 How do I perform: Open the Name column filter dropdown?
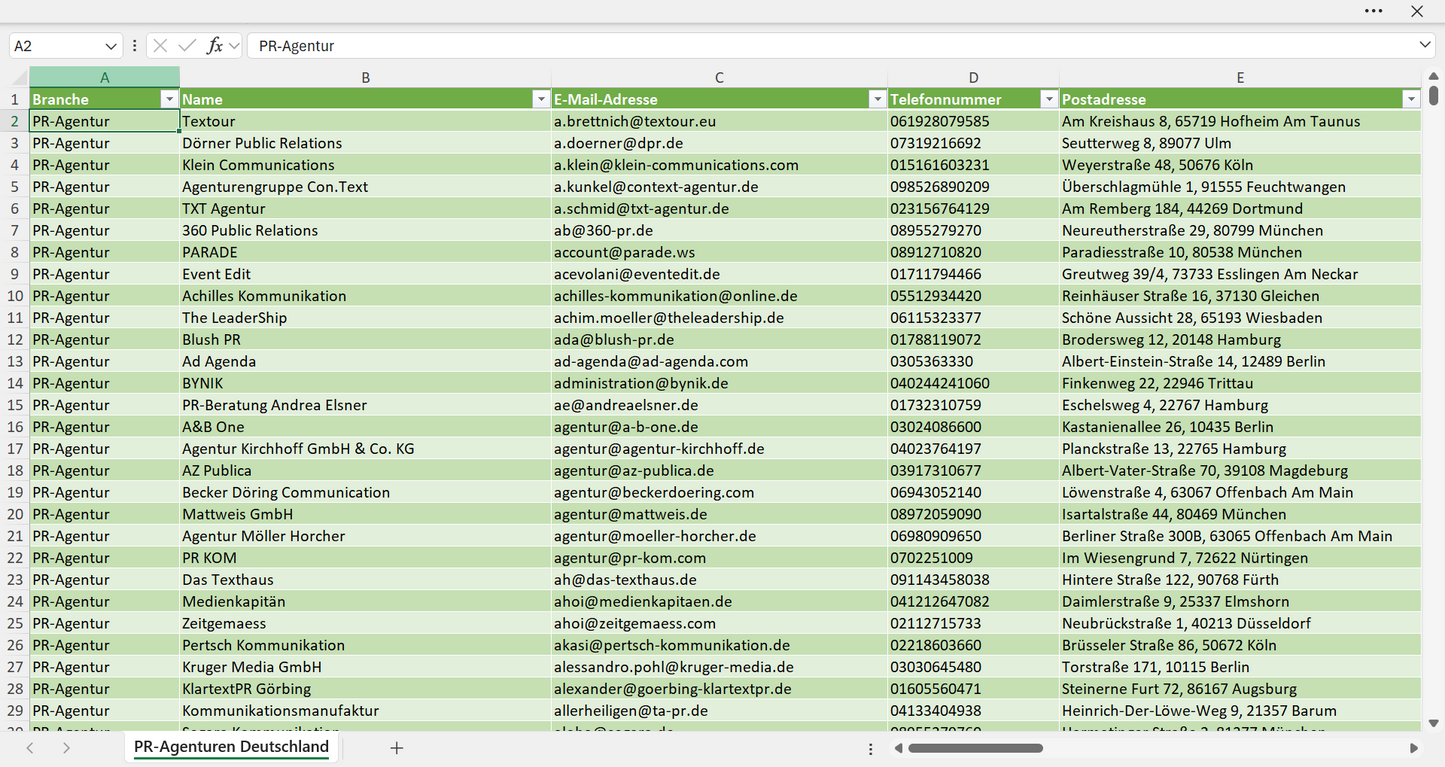(540, 99)
